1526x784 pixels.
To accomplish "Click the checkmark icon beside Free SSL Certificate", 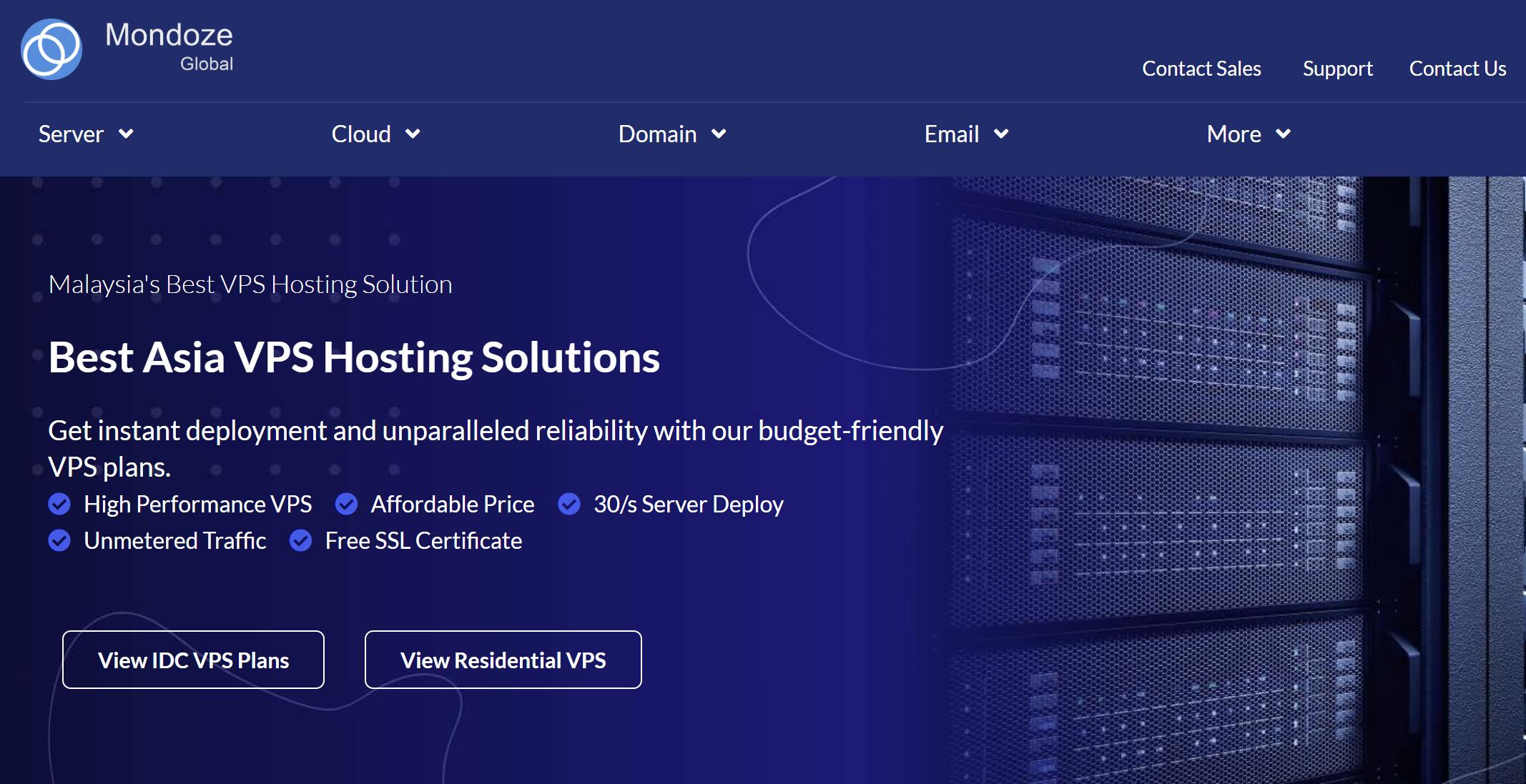I will 300,540.
